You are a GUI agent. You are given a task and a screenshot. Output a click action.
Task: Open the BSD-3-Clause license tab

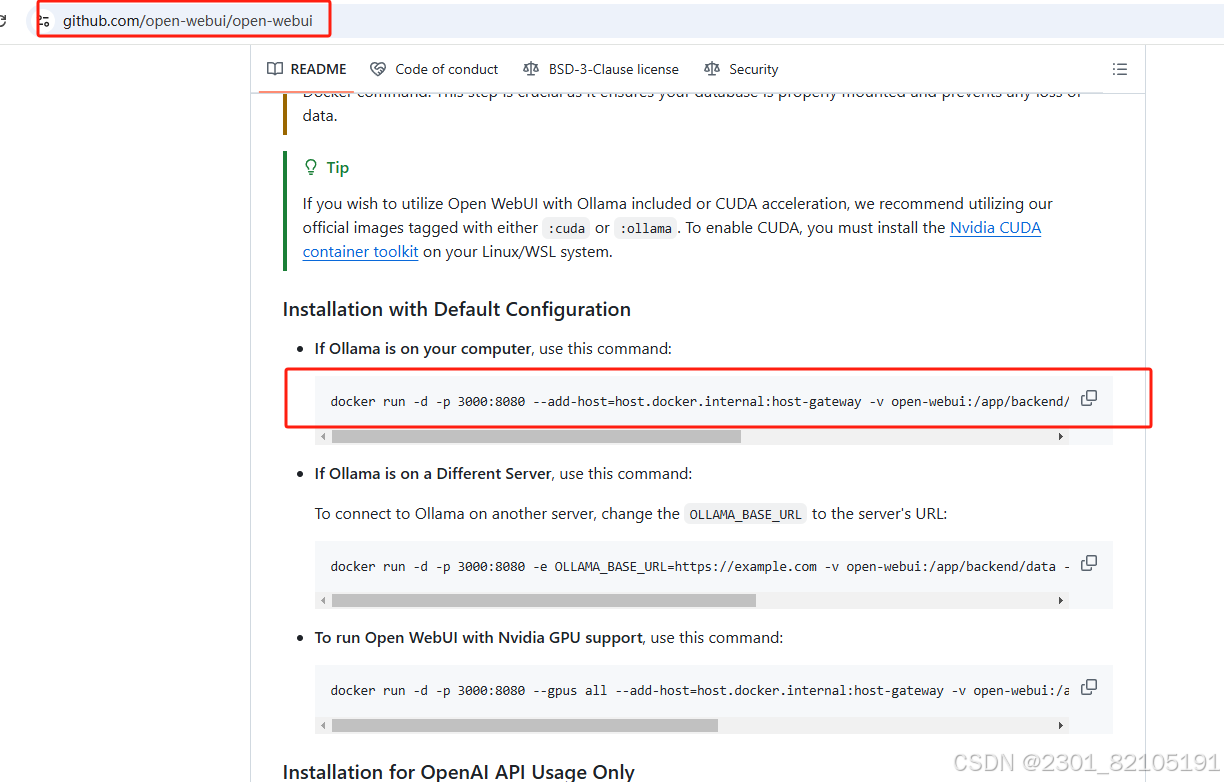tap(601, 69)
